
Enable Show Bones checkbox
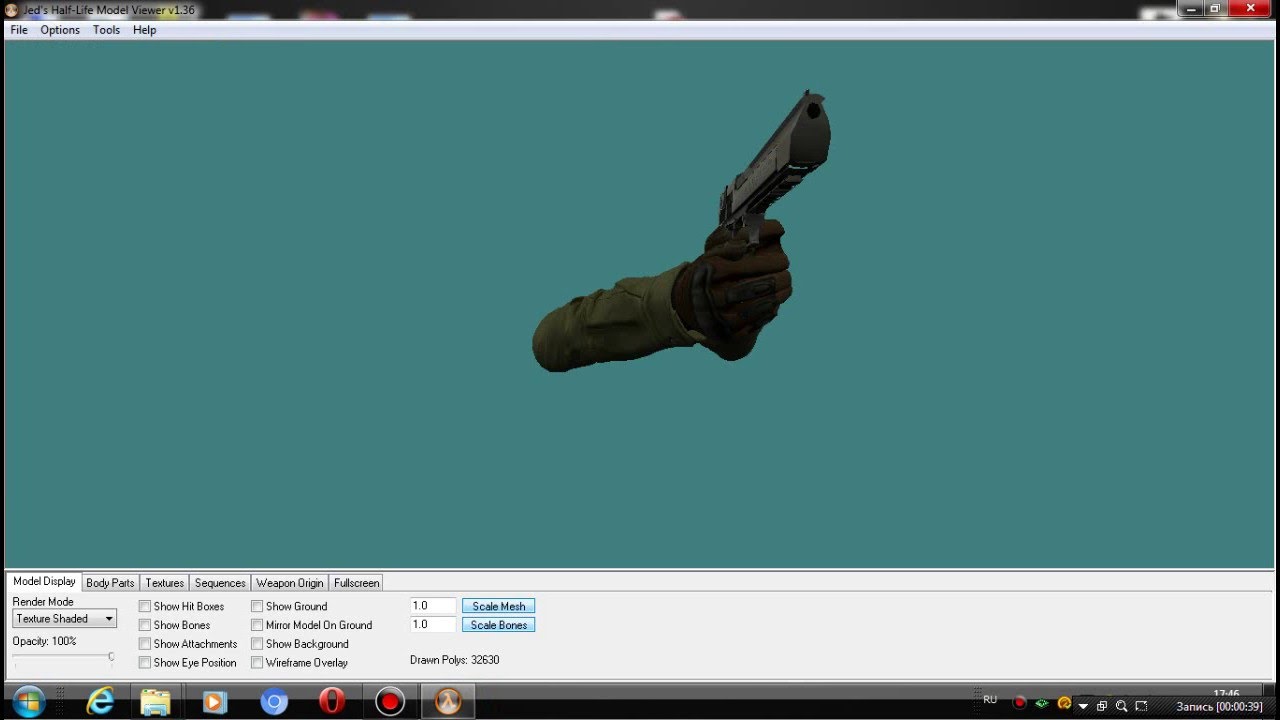click(145, 625)
